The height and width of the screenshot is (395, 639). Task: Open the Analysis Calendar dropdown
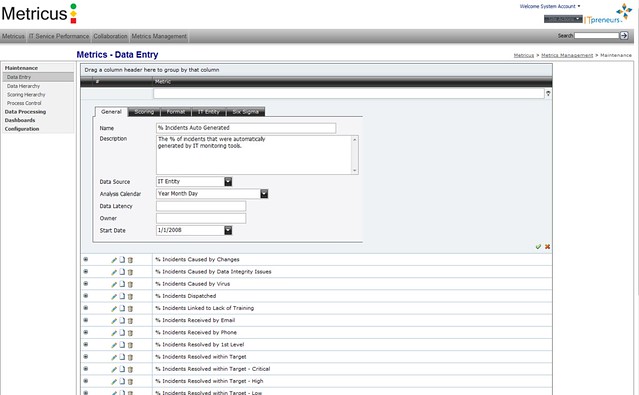264,194
